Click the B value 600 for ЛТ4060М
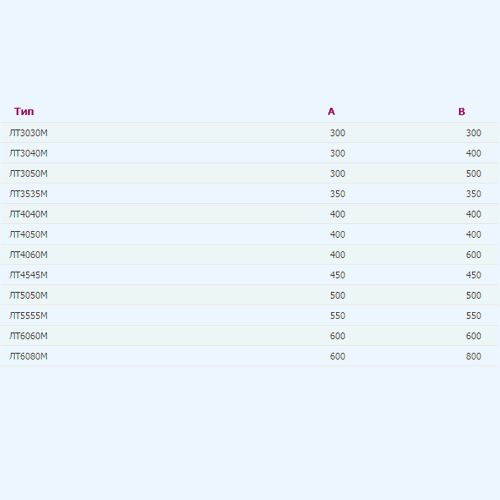500x500 pixels. click(x=473, y=255)
